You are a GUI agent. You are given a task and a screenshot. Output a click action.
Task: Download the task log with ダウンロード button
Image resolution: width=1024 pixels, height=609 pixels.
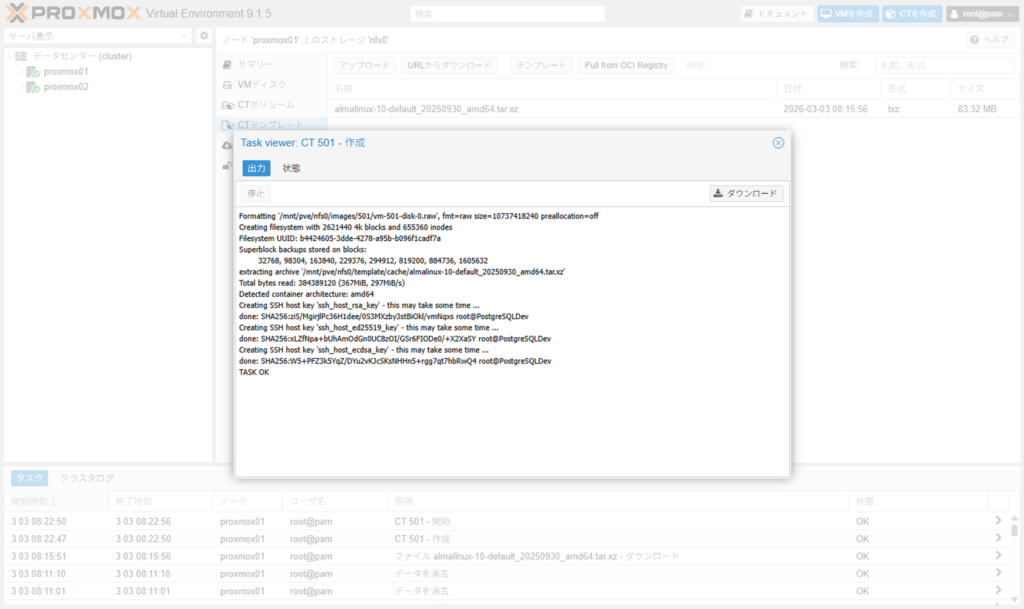[746, 193]
